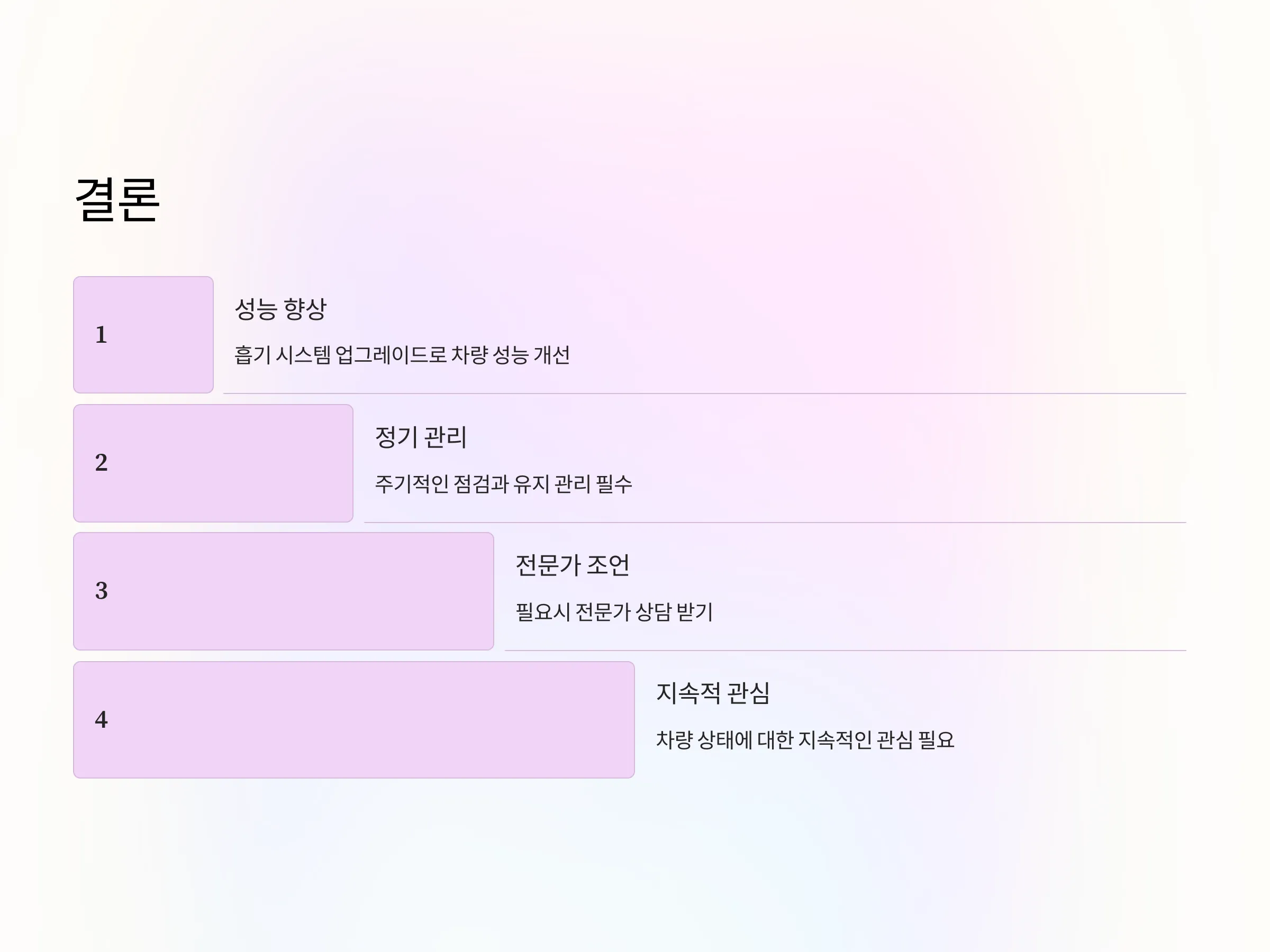The image size is (1270, 952).
Task: Click the number 3 label
Action: click(102, 590)
